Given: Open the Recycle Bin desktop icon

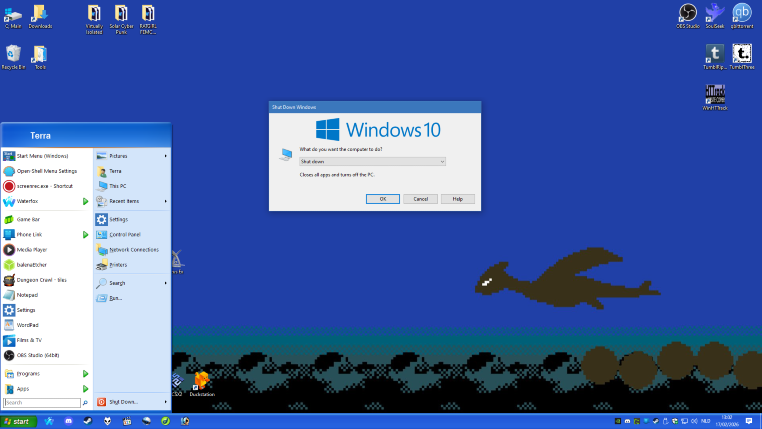Looking at the screenshot, I should click(13, 56).
